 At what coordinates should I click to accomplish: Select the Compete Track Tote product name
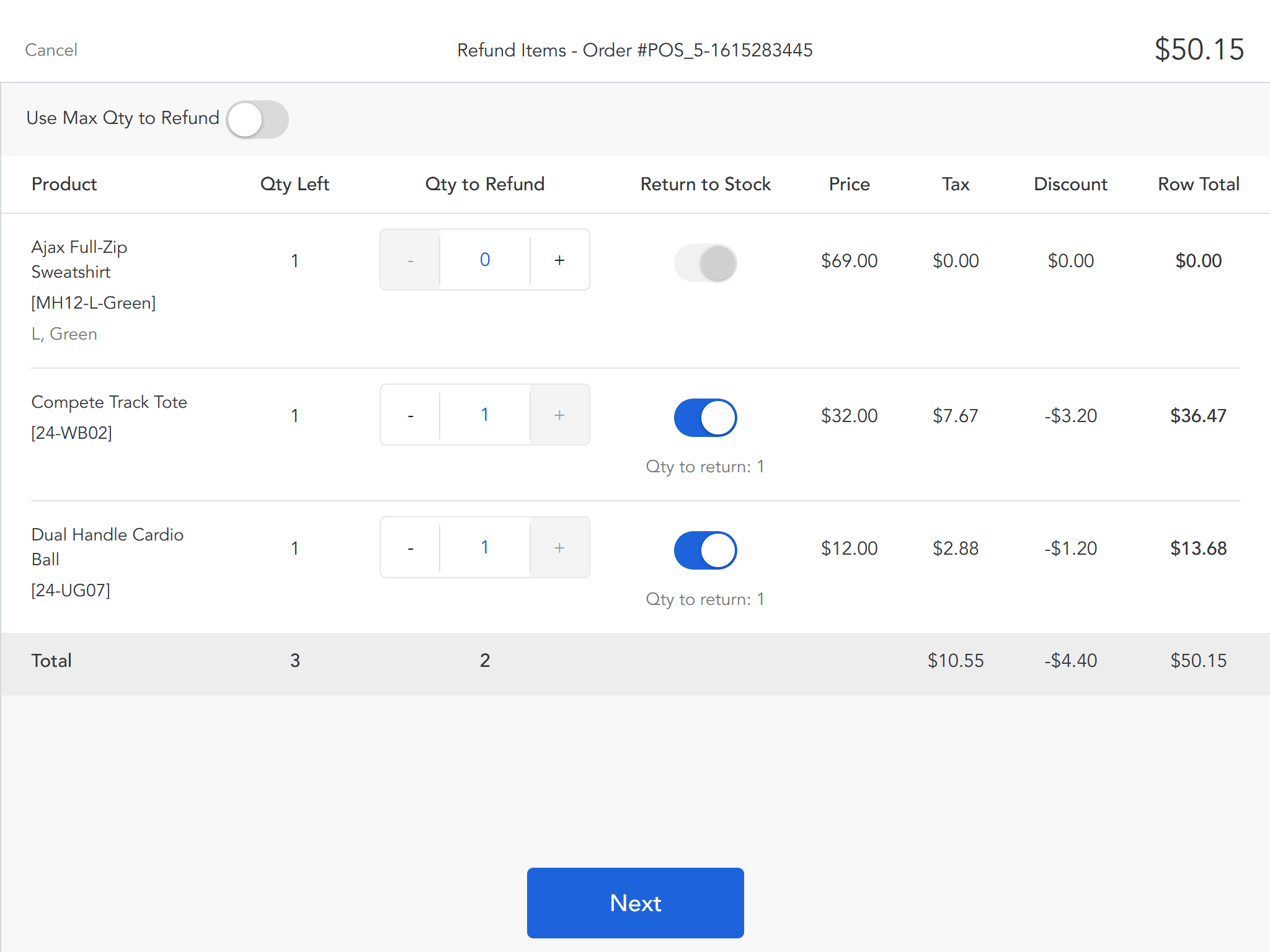[x=109, y=402]
